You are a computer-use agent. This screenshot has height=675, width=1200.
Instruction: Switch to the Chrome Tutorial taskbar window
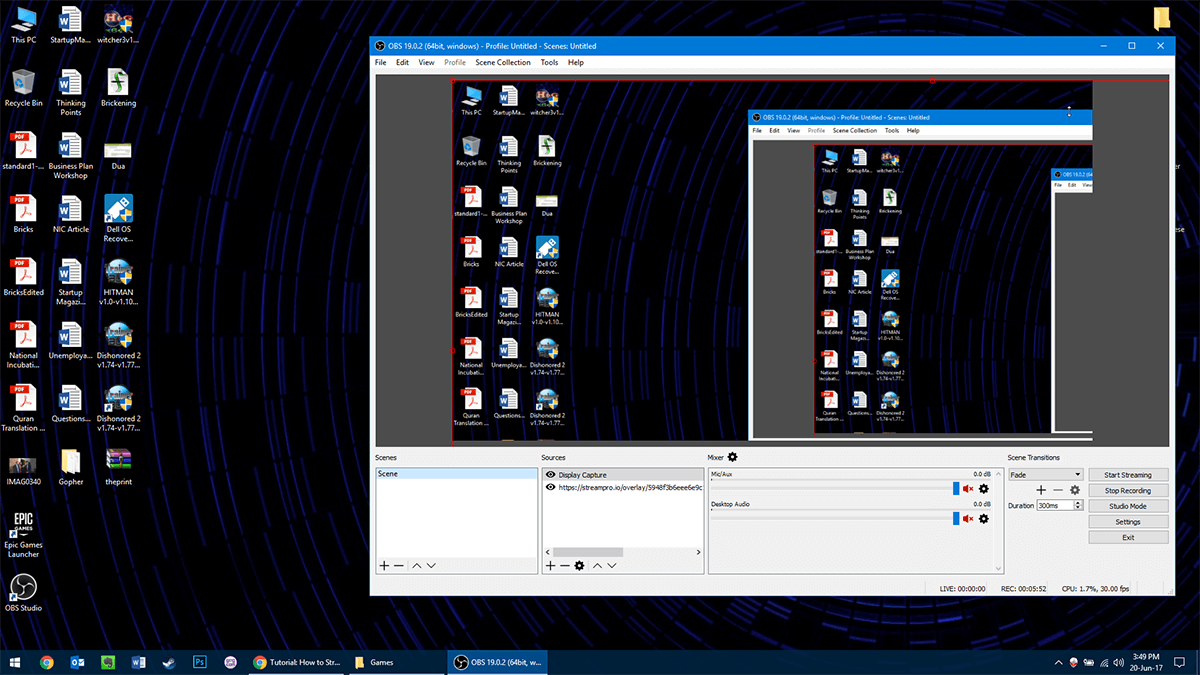[x=296, y=662]
